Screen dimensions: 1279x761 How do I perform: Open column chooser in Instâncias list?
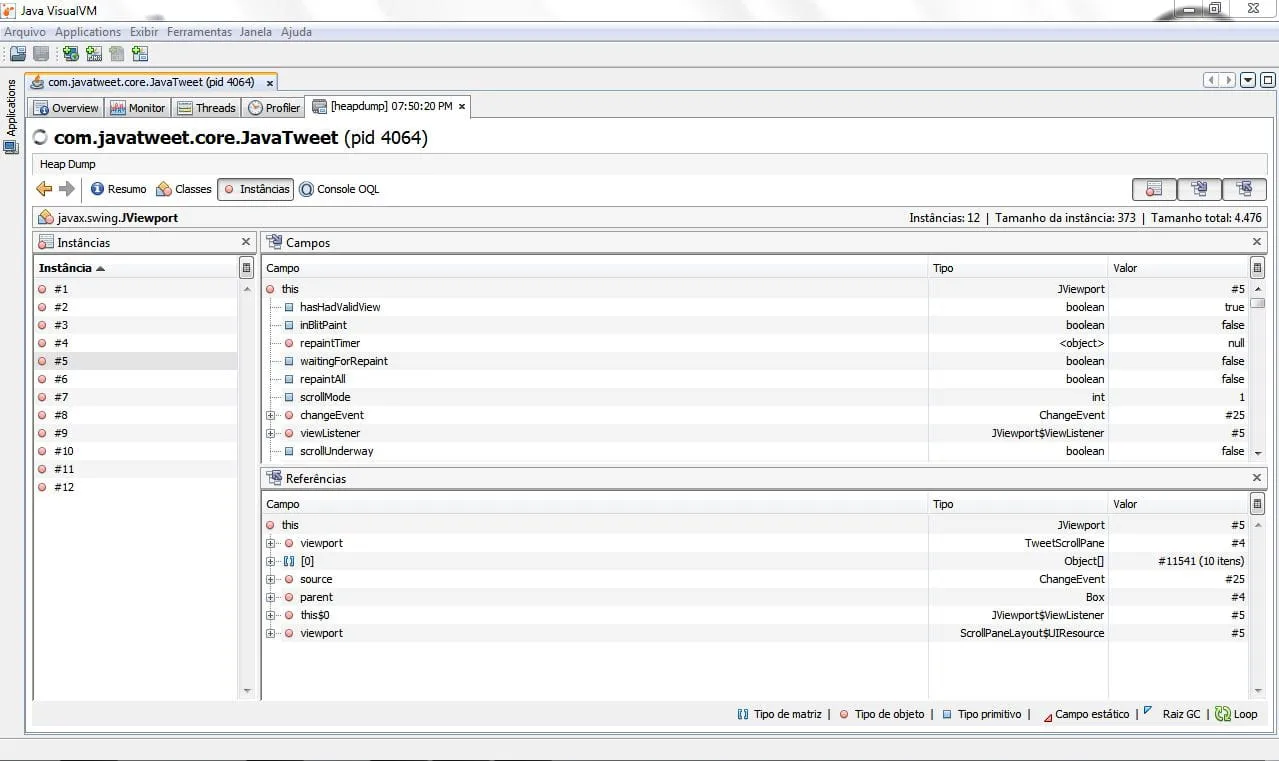[246, 268]
